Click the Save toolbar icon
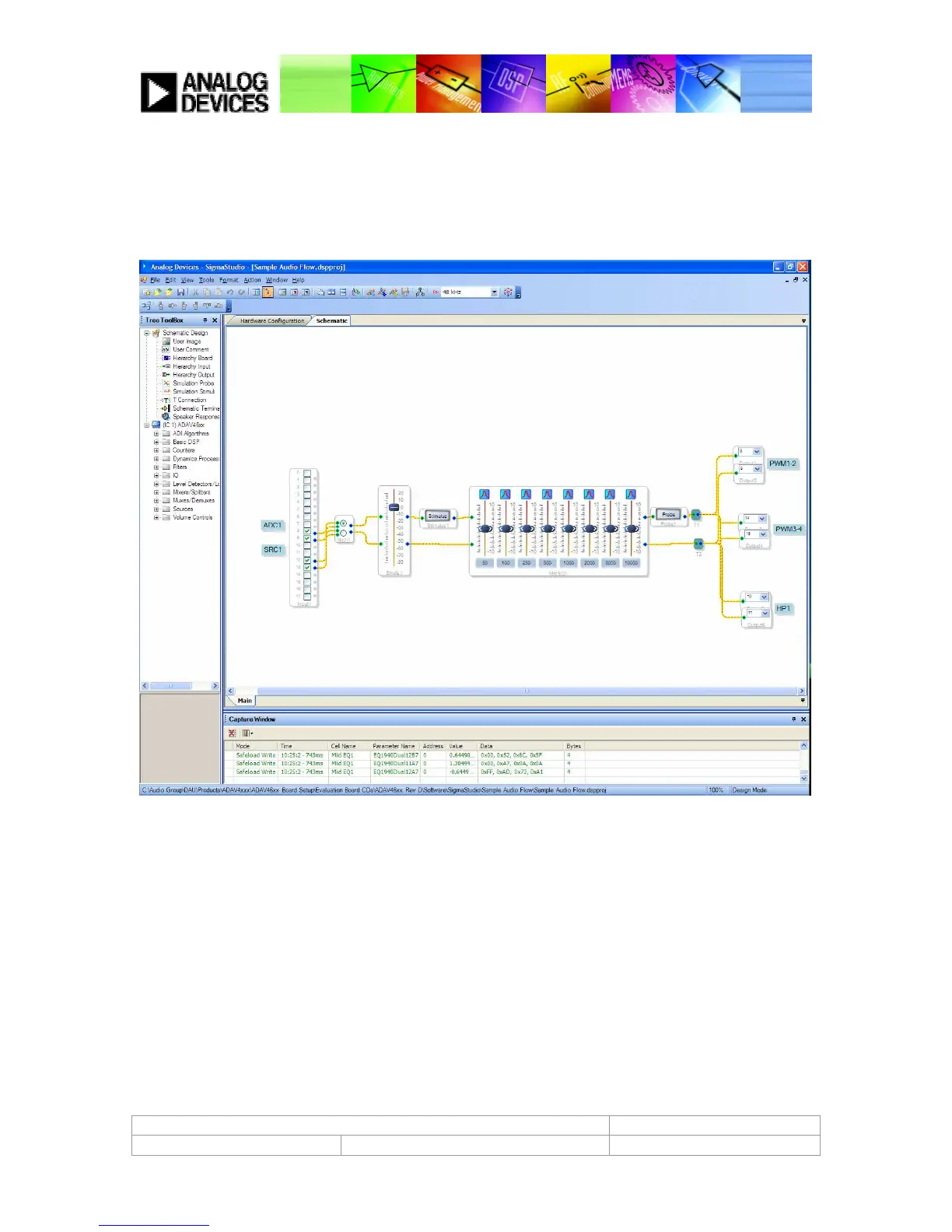This screenshot has width=952, height=1232. pos(180,292)
